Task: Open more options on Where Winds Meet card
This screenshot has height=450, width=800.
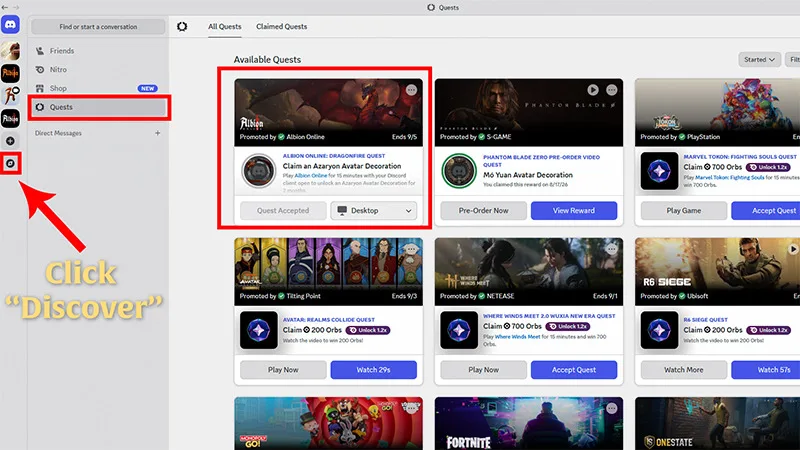Action: pos(612,249)
